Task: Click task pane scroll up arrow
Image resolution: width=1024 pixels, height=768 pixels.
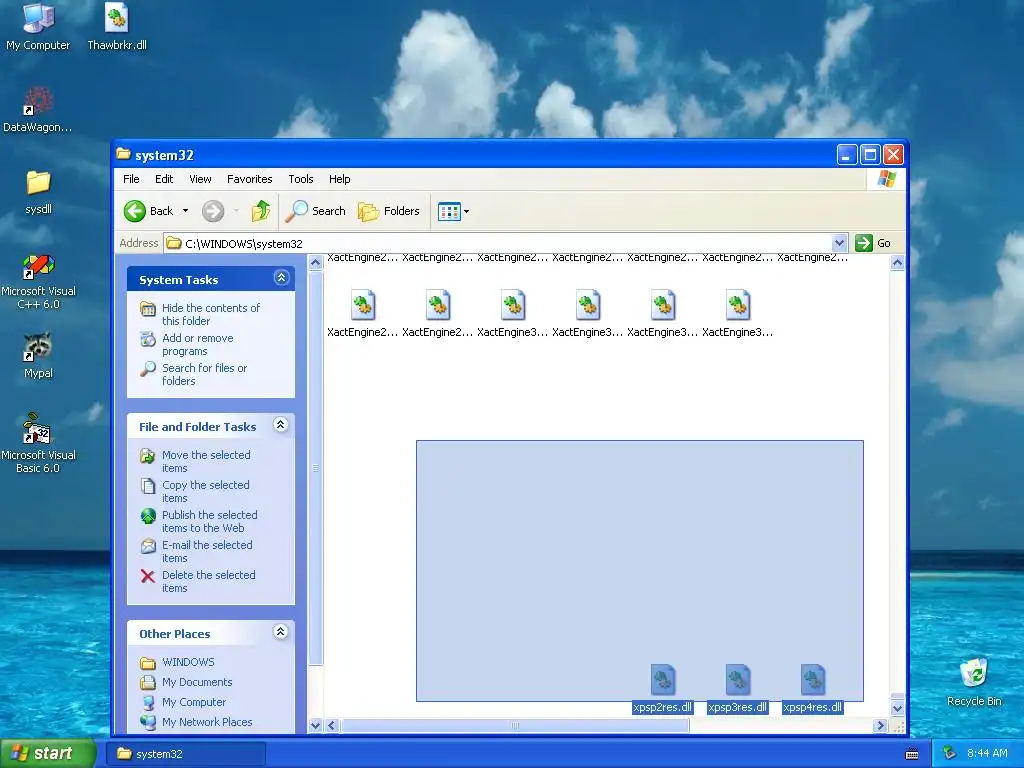Action: point(315,263)
